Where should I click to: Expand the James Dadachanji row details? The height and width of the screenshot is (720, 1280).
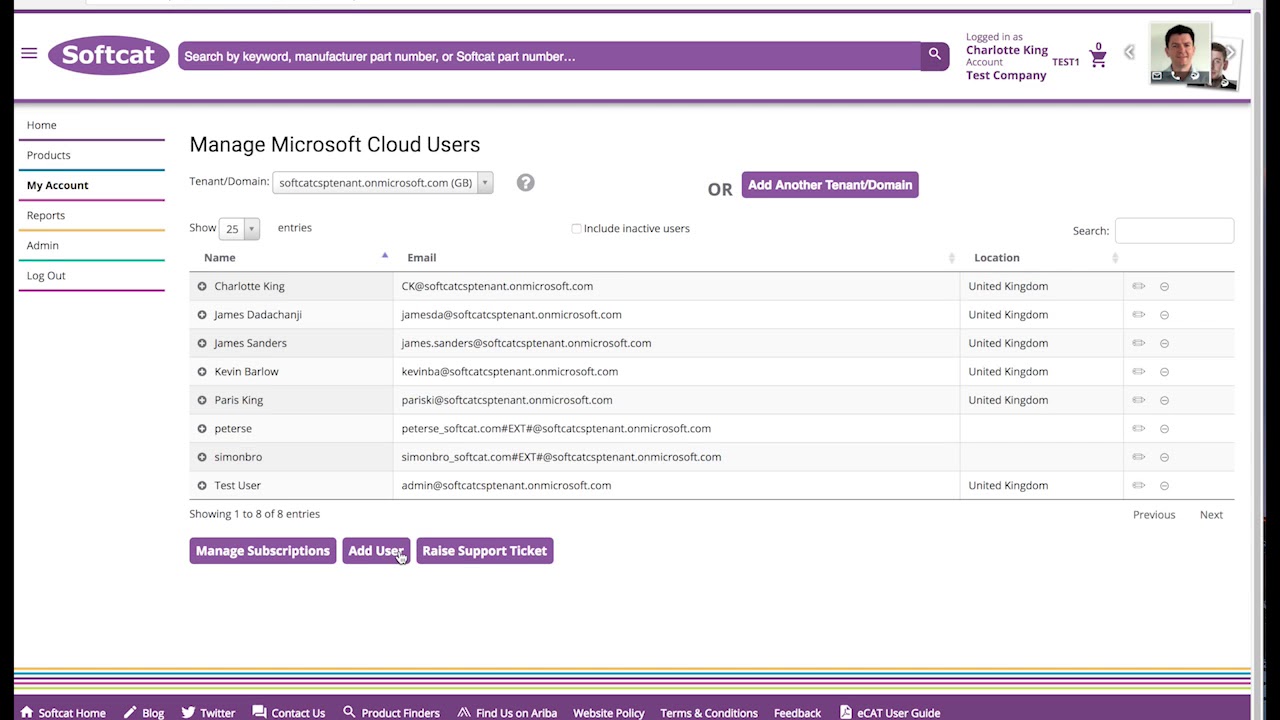(x=202, y=315)
